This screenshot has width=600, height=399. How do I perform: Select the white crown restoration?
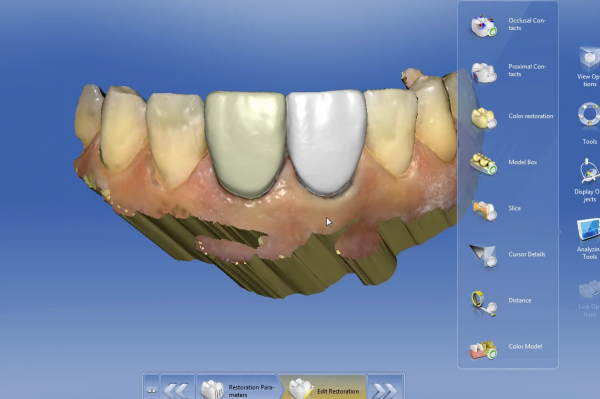point(326,142)
